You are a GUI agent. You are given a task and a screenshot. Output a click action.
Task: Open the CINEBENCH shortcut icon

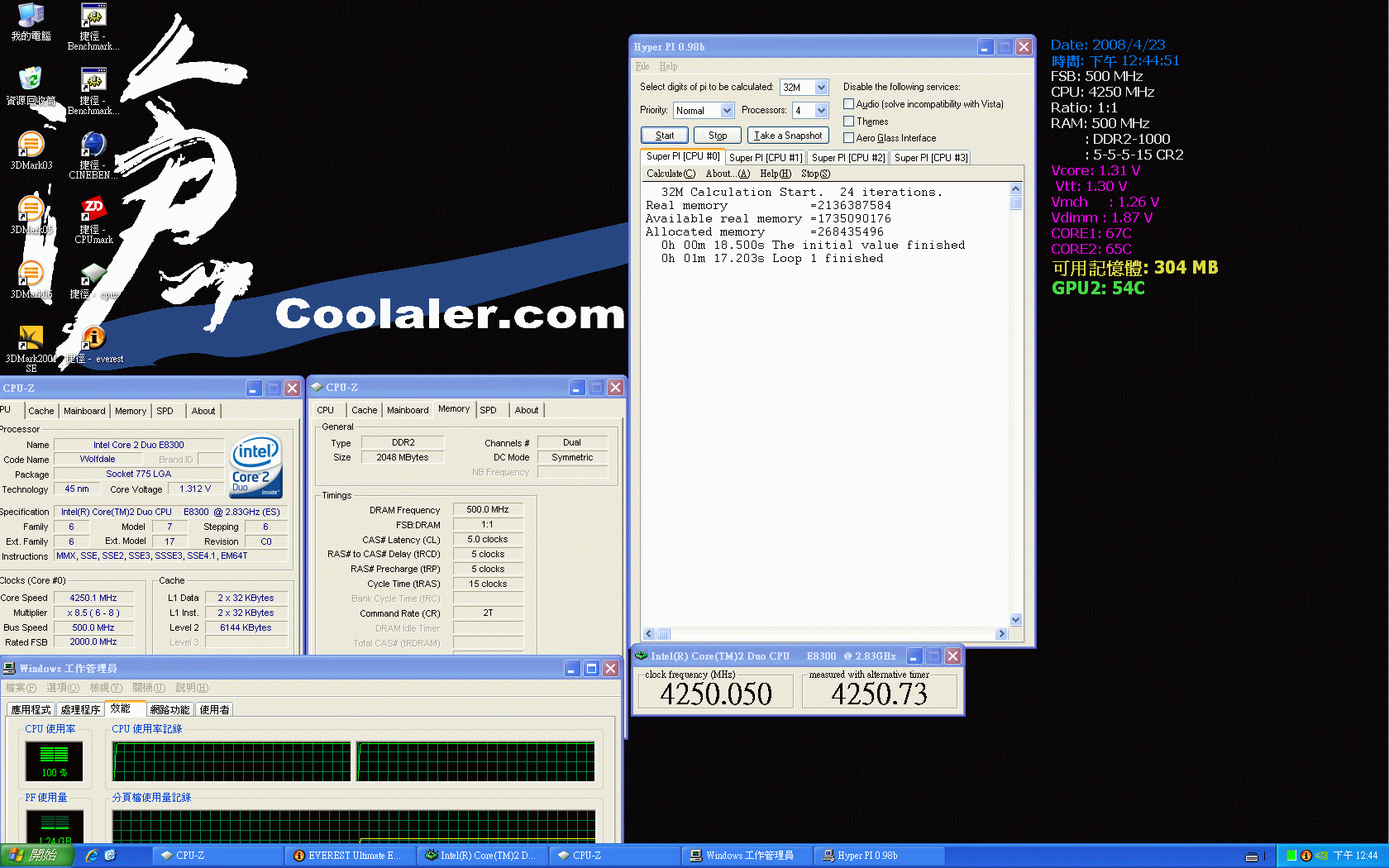click(93, 155)
